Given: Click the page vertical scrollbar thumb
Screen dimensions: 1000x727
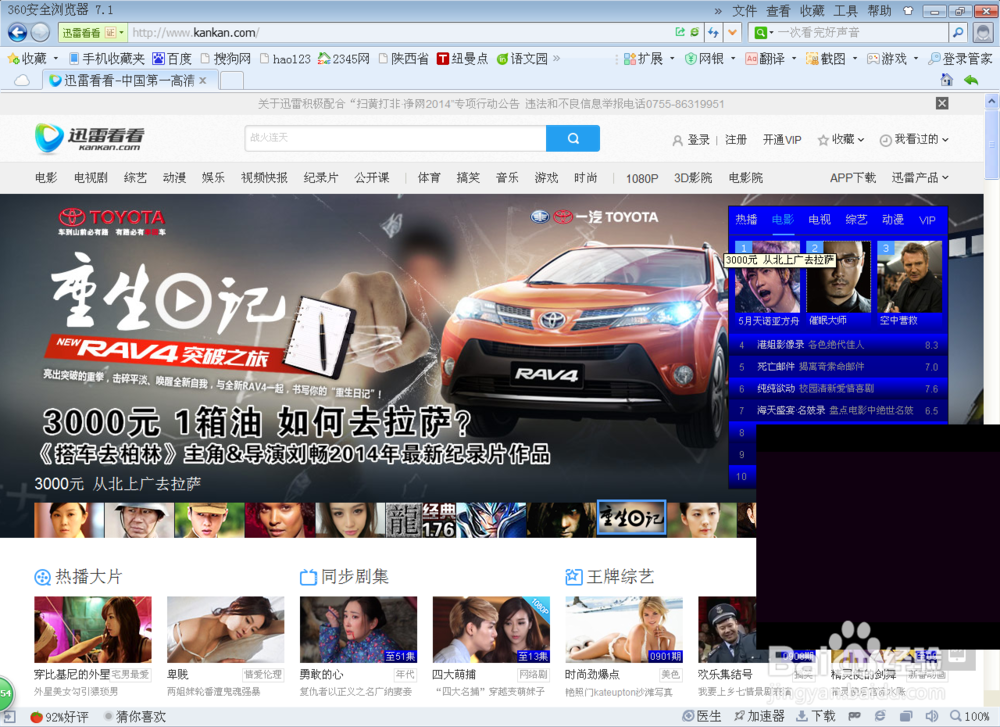Looking at the screenshot, I should coord(991,143).
